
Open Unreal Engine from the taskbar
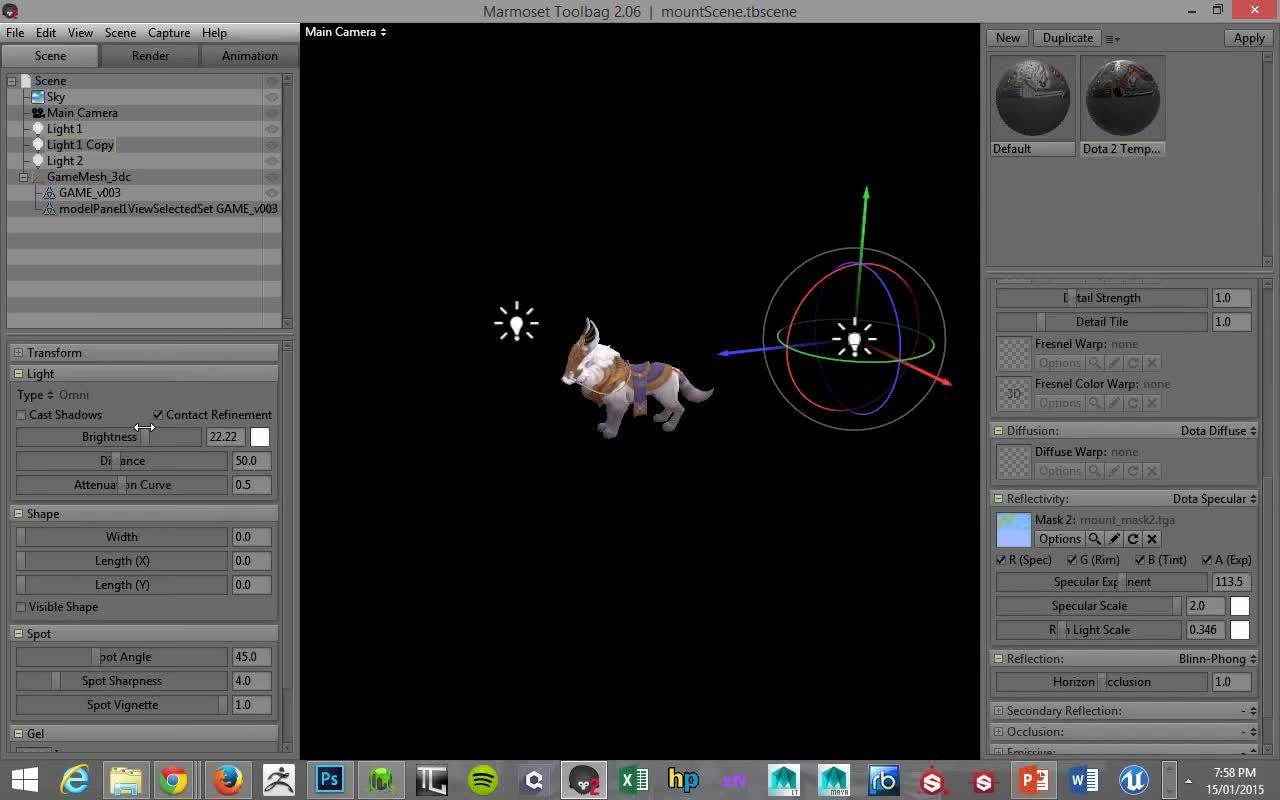coord(1133,779)
